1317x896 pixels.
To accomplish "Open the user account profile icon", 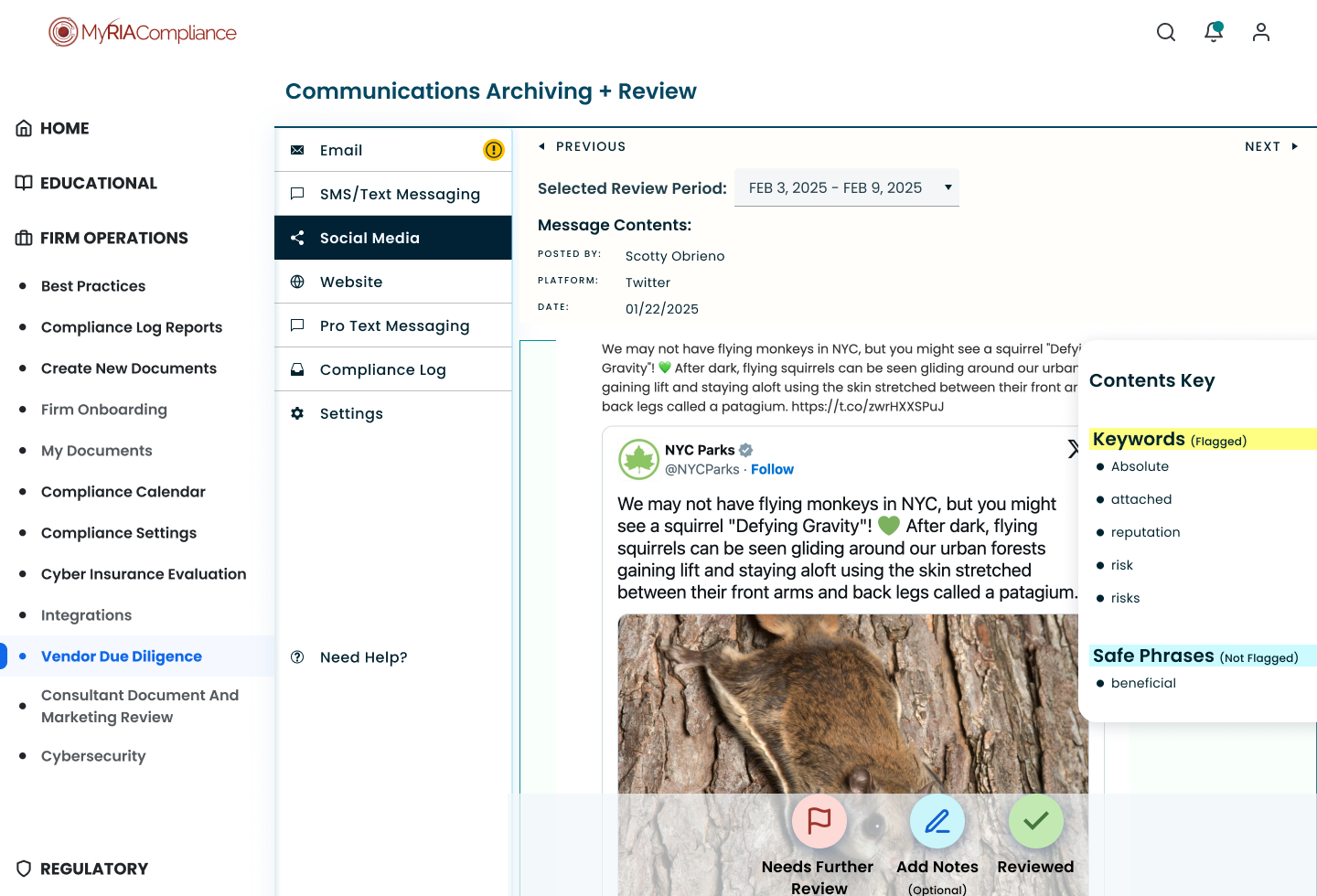I will tap(1261, 32).
